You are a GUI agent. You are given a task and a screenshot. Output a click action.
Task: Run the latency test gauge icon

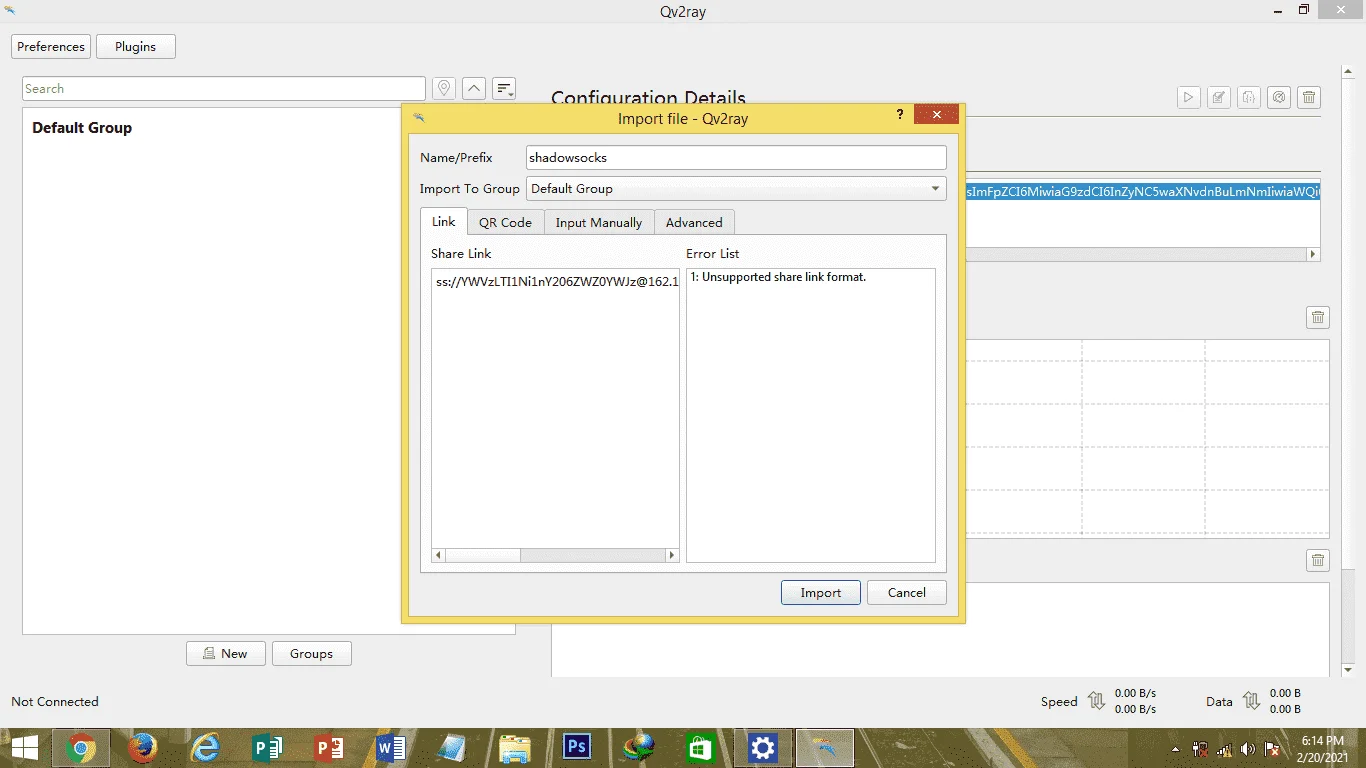pos(1278,97)
